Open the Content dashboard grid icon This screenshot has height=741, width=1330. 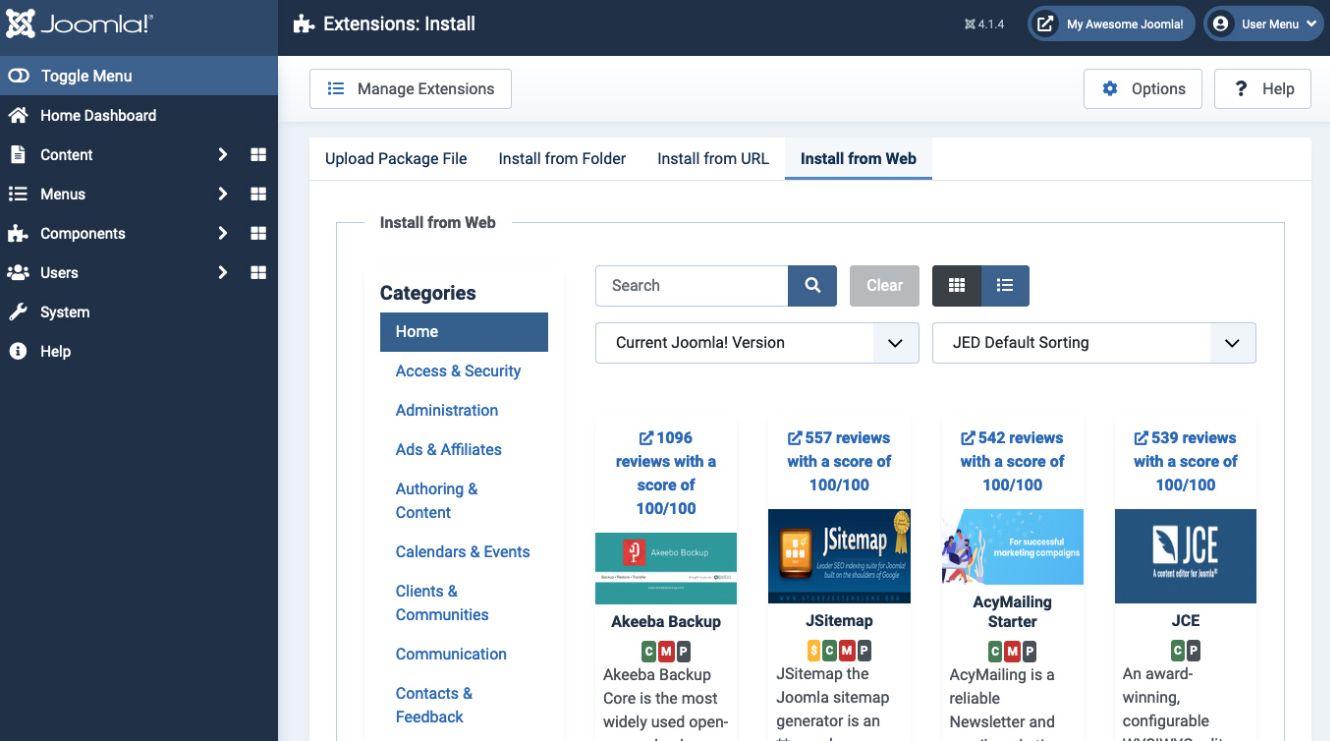[x=258, y=155]
